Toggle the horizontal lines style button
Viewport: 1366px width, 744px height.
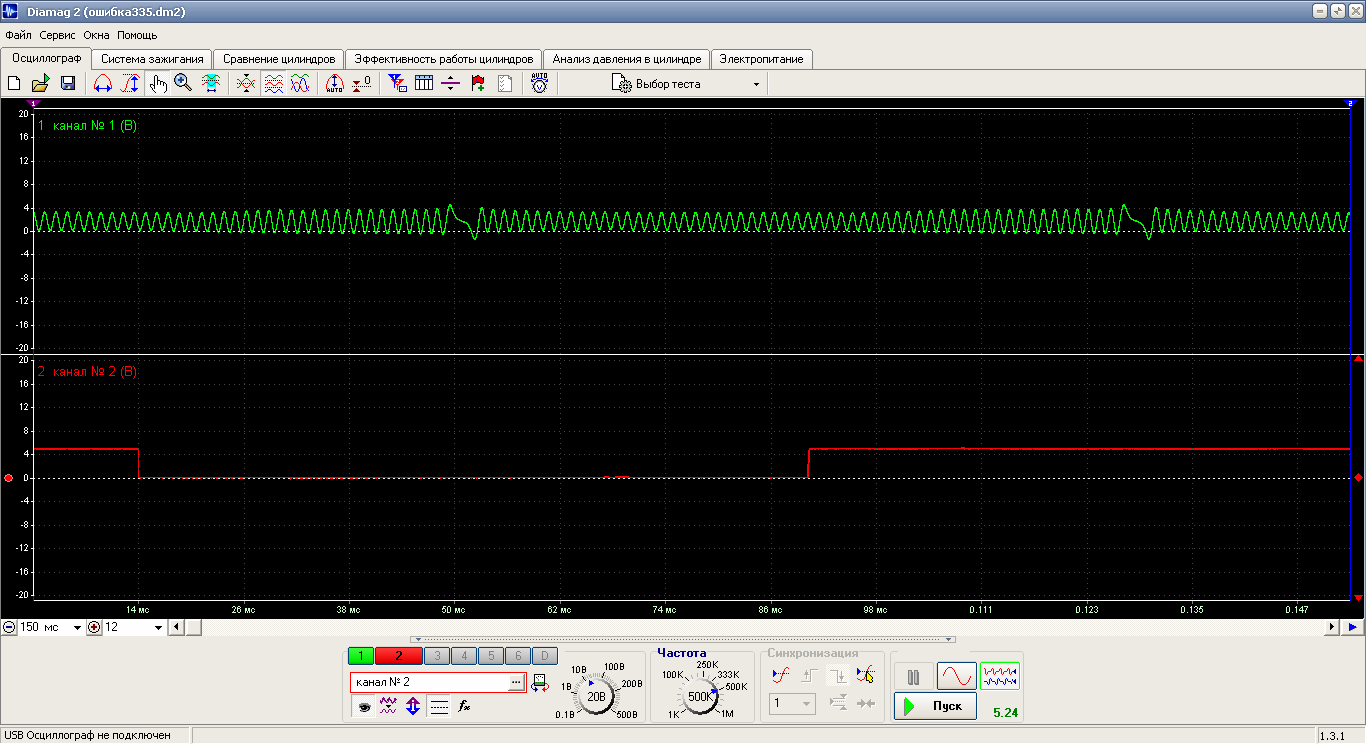point(439,706)
